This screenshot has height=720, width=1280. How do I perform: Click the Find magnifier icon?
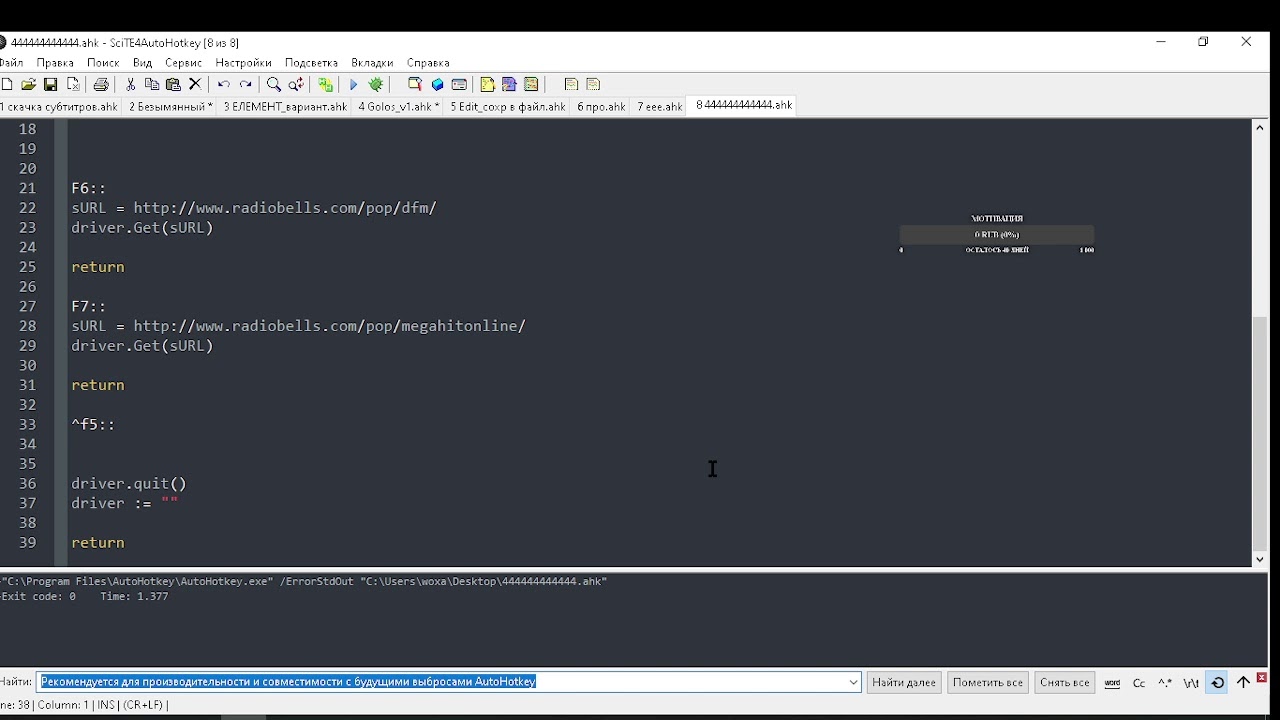[x=274, y=85]
